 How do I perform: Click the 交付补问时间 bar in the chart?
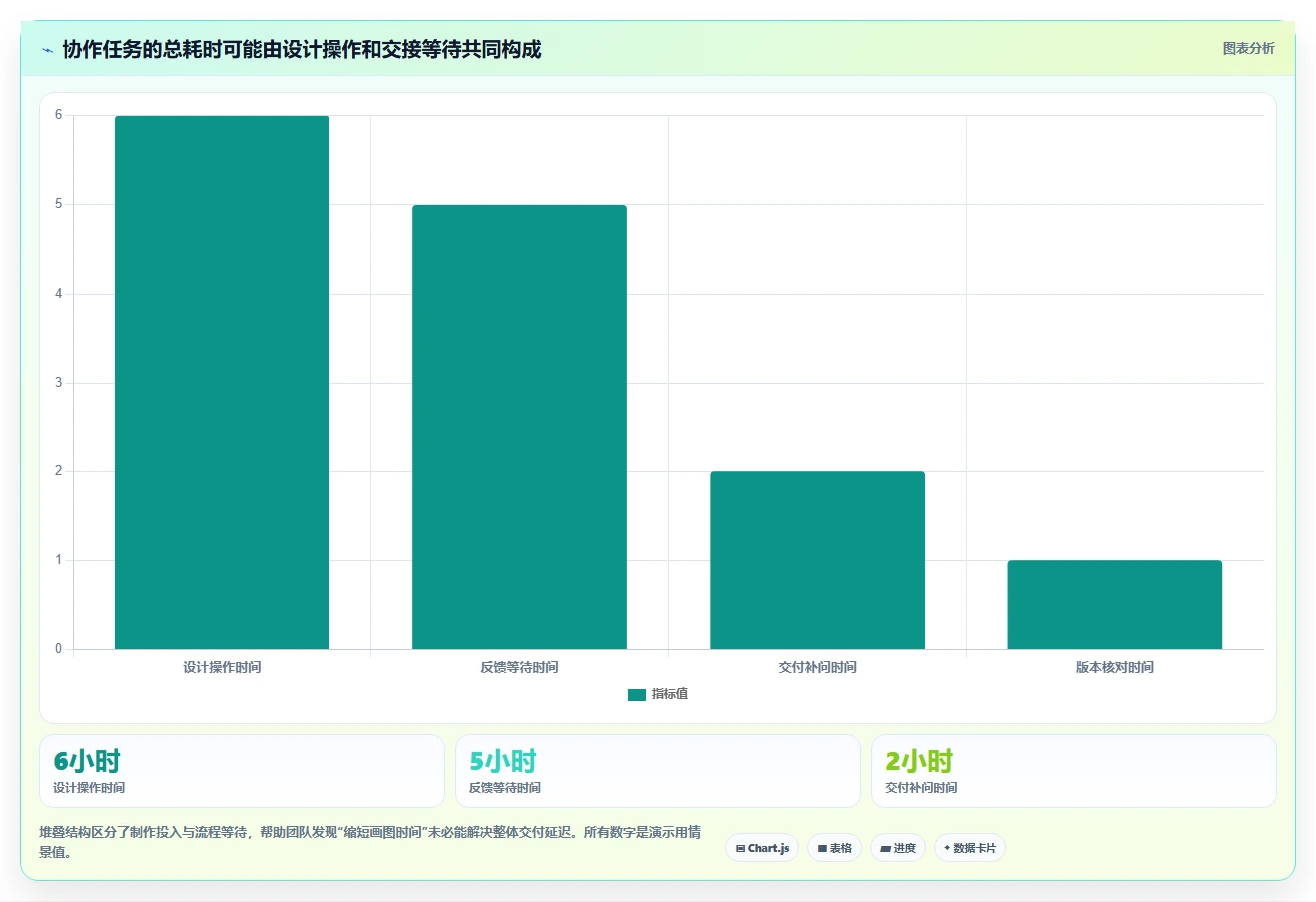coord(817,560)
